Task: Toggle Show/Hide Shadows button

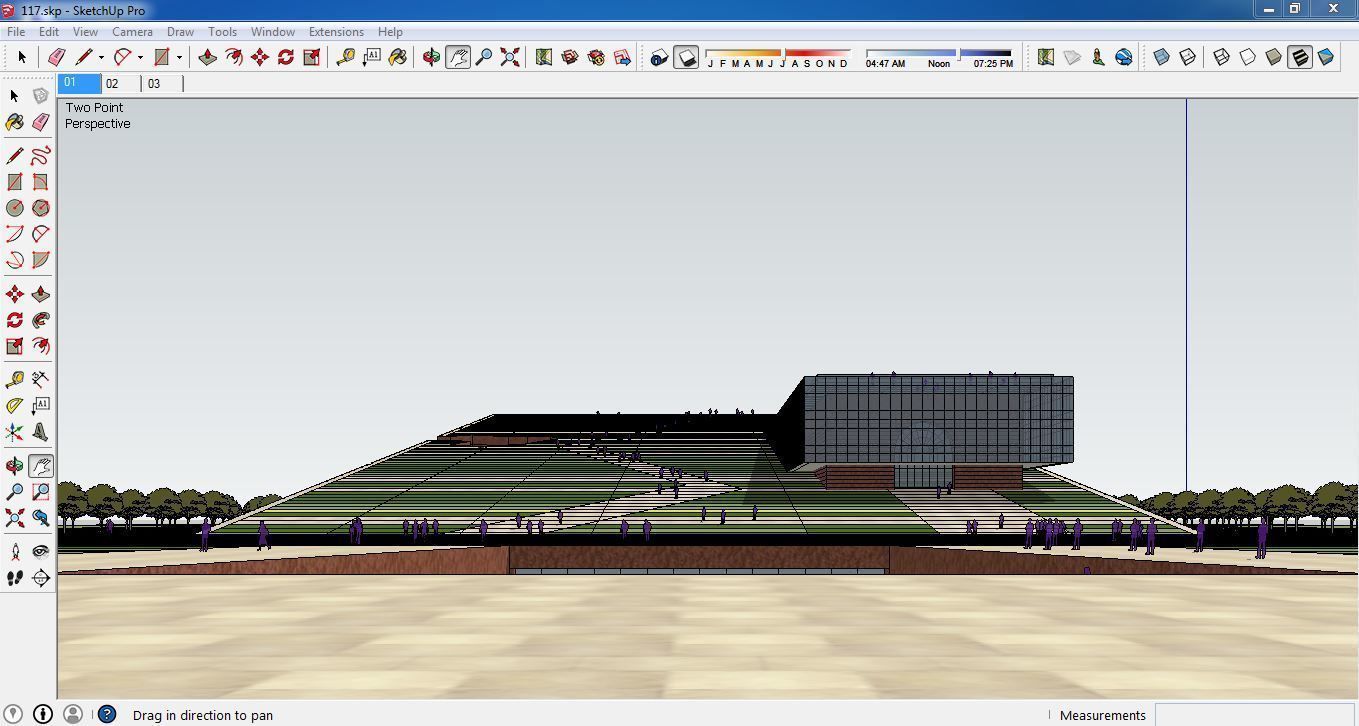Action: (685, 57)
